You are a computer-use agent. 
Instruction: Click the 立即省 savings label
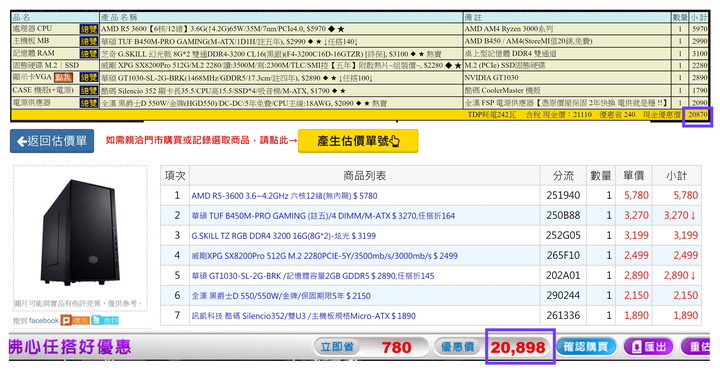coord(337,347)
